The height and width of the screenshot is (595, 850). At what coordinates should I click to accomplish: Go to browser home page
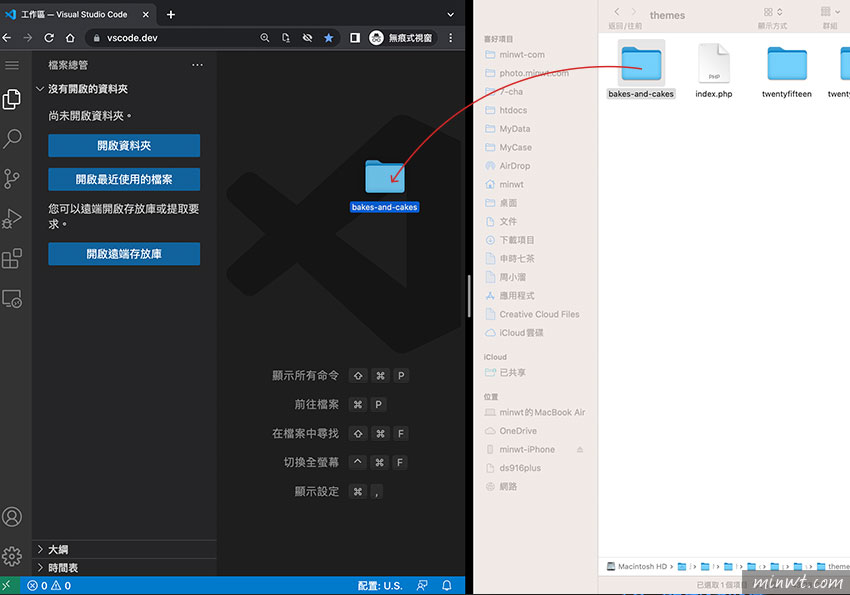click(70, 38)
